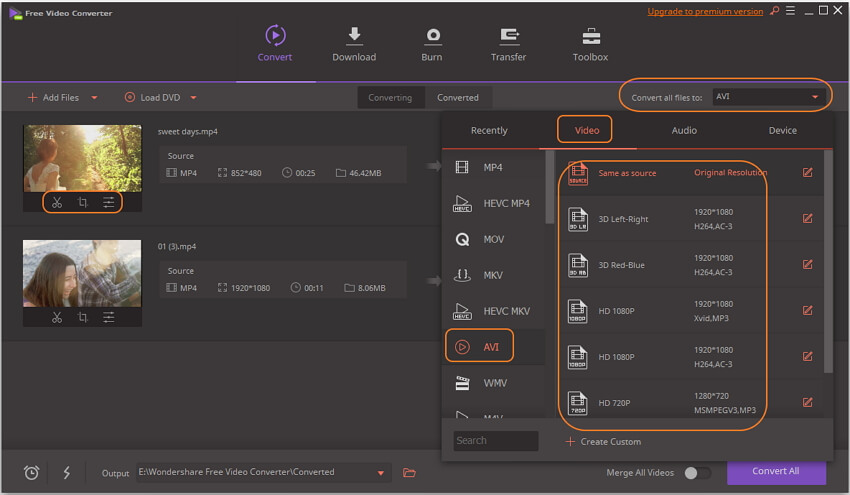Open the Transfer section
This screenshot has height=495, width=850.
pyautogui.click(x=508, y=43)
